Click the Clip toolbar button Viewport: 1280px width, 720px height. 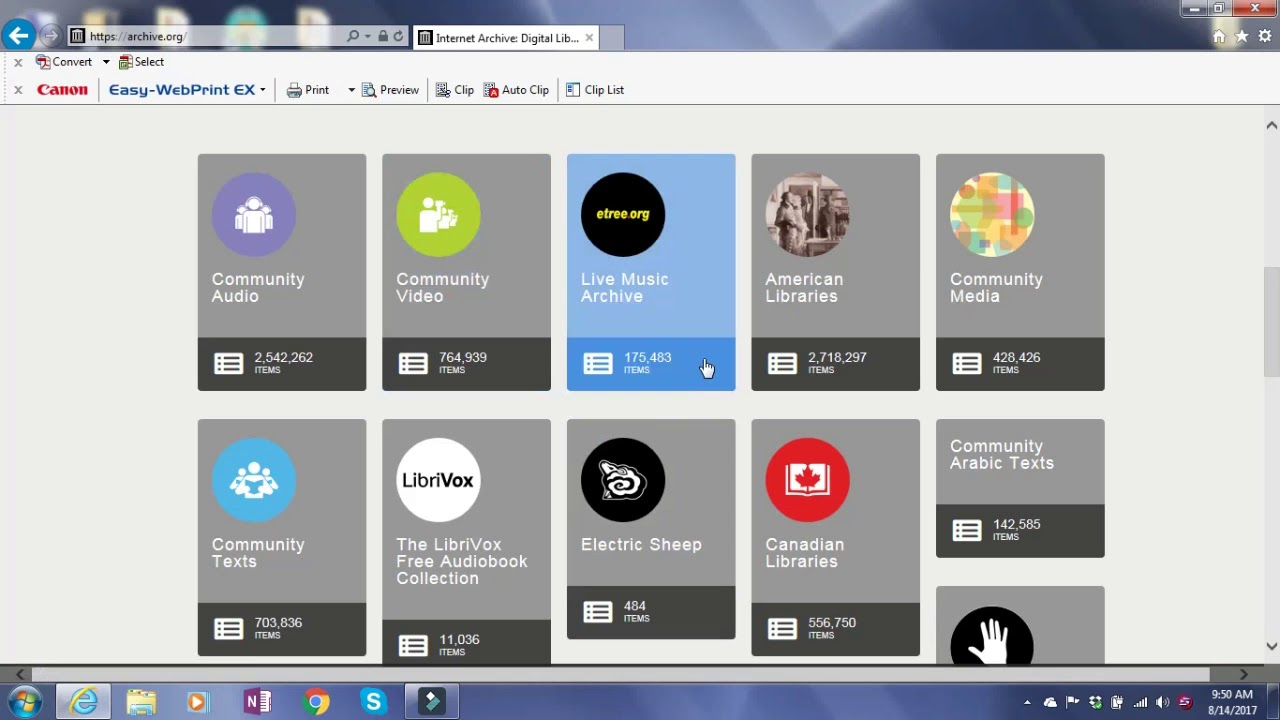click(455, 90)
